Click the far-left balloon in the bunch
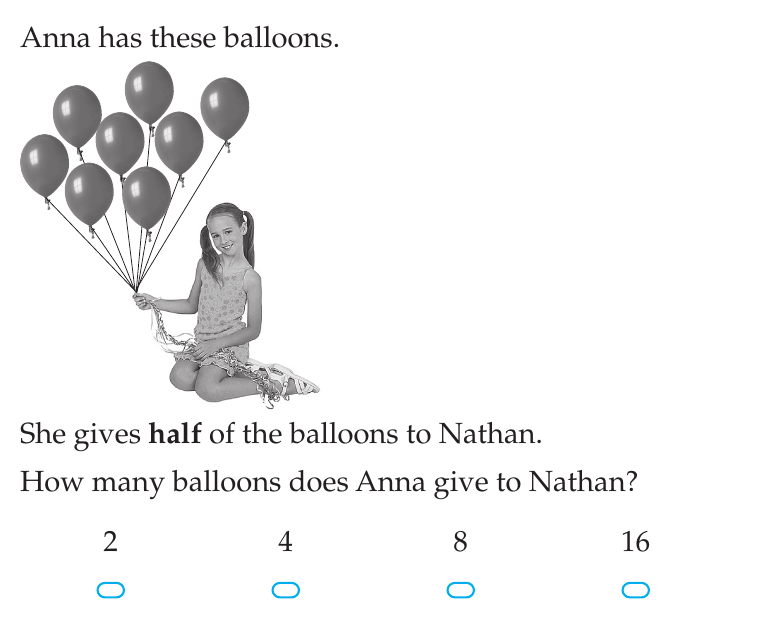 (44, 166)
